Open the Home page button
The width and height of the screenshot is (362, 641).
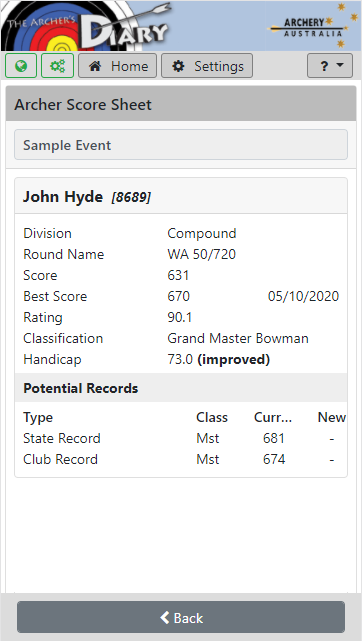point(117,65)
